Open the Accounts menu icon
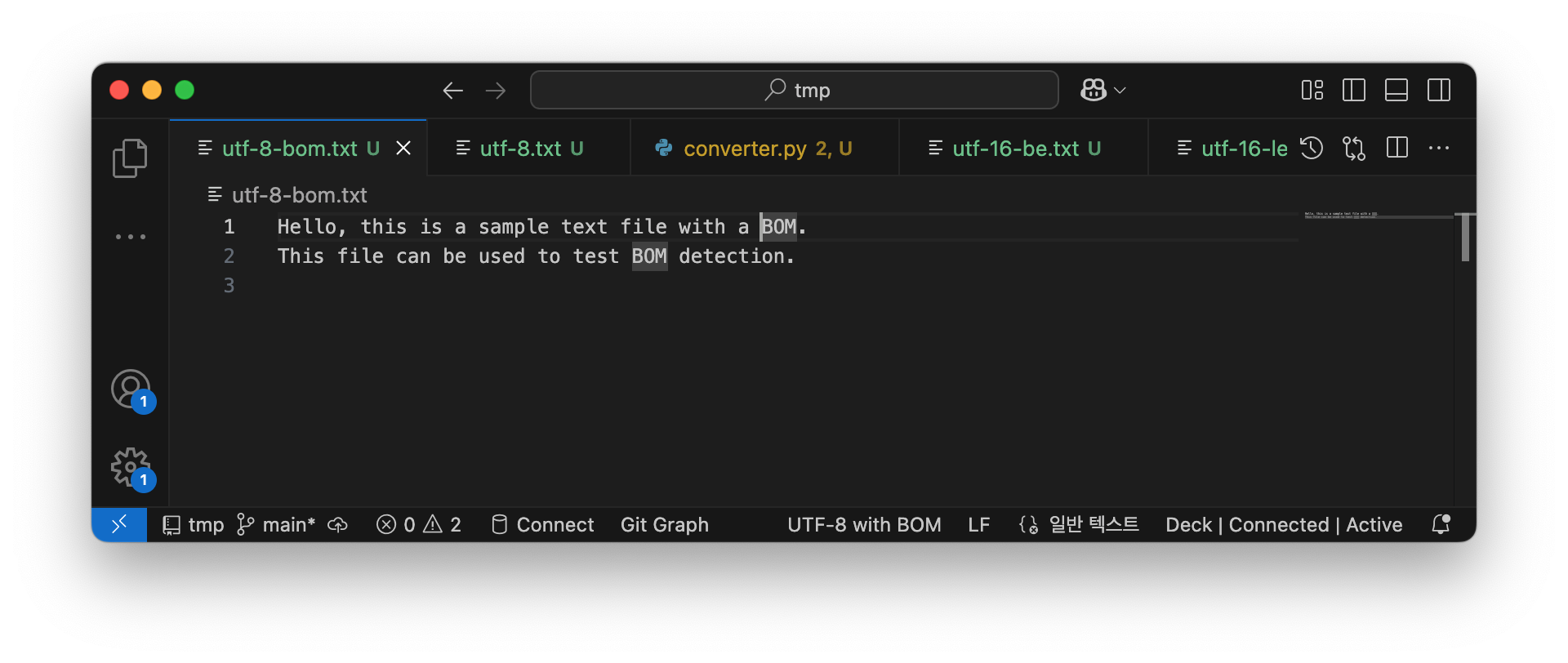 131,389
